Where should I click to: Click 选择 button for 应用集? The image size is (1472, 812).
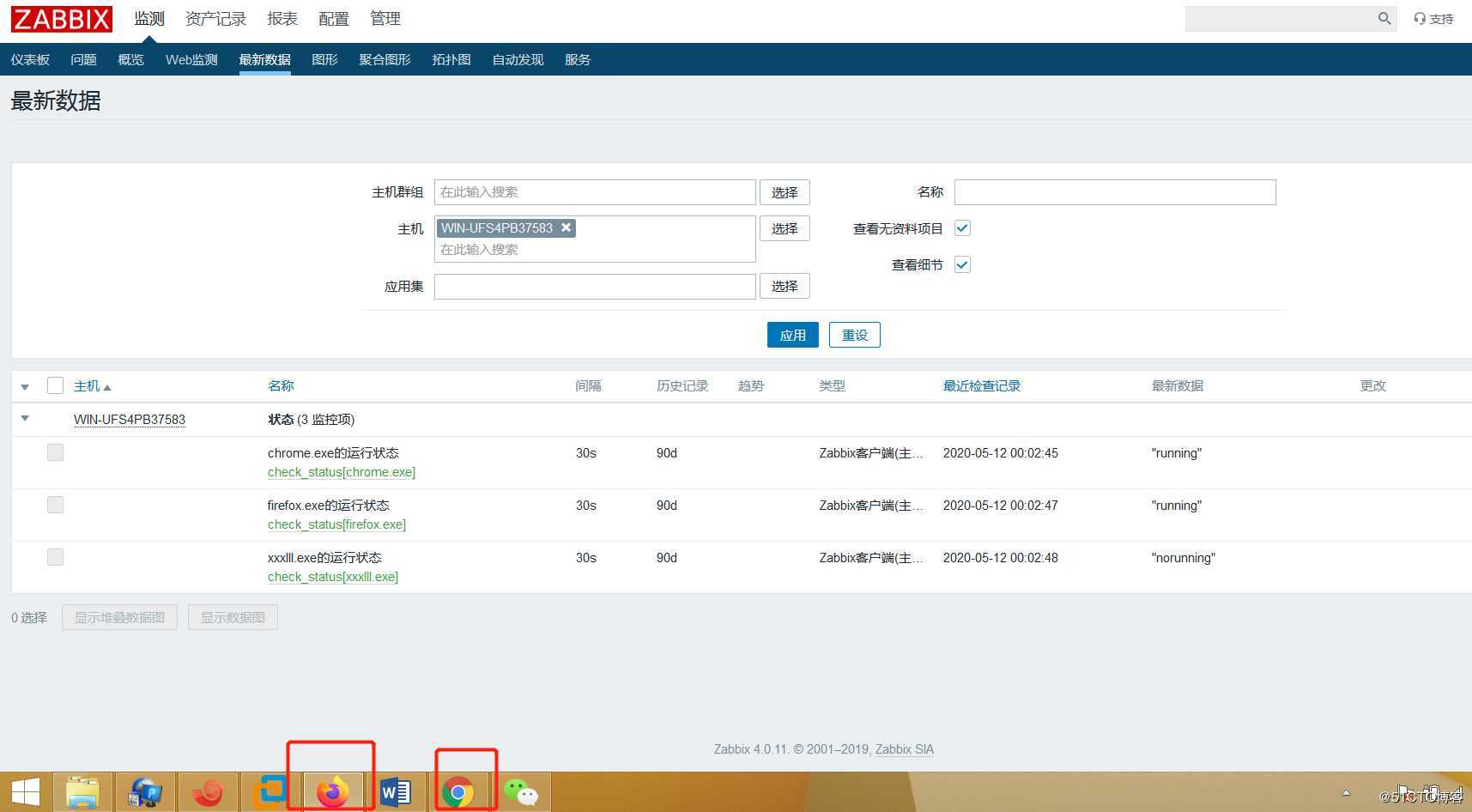pos(784,286)
